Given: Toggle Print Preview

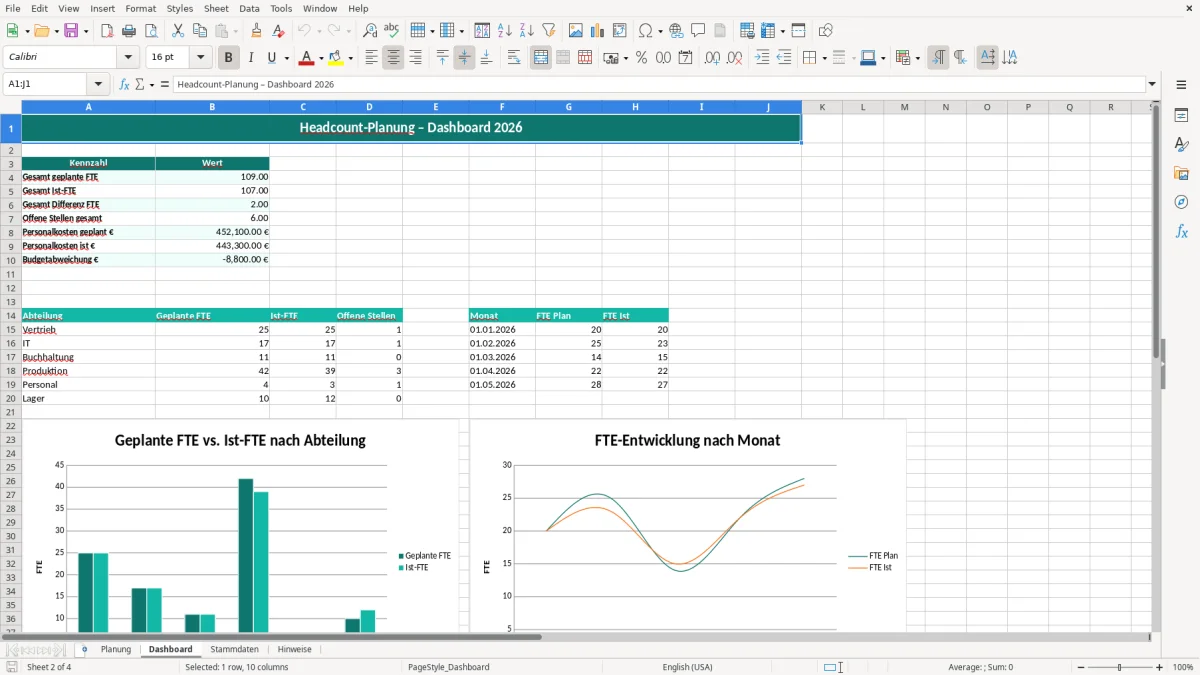Looking at the screenshot, I should (151, 31).
